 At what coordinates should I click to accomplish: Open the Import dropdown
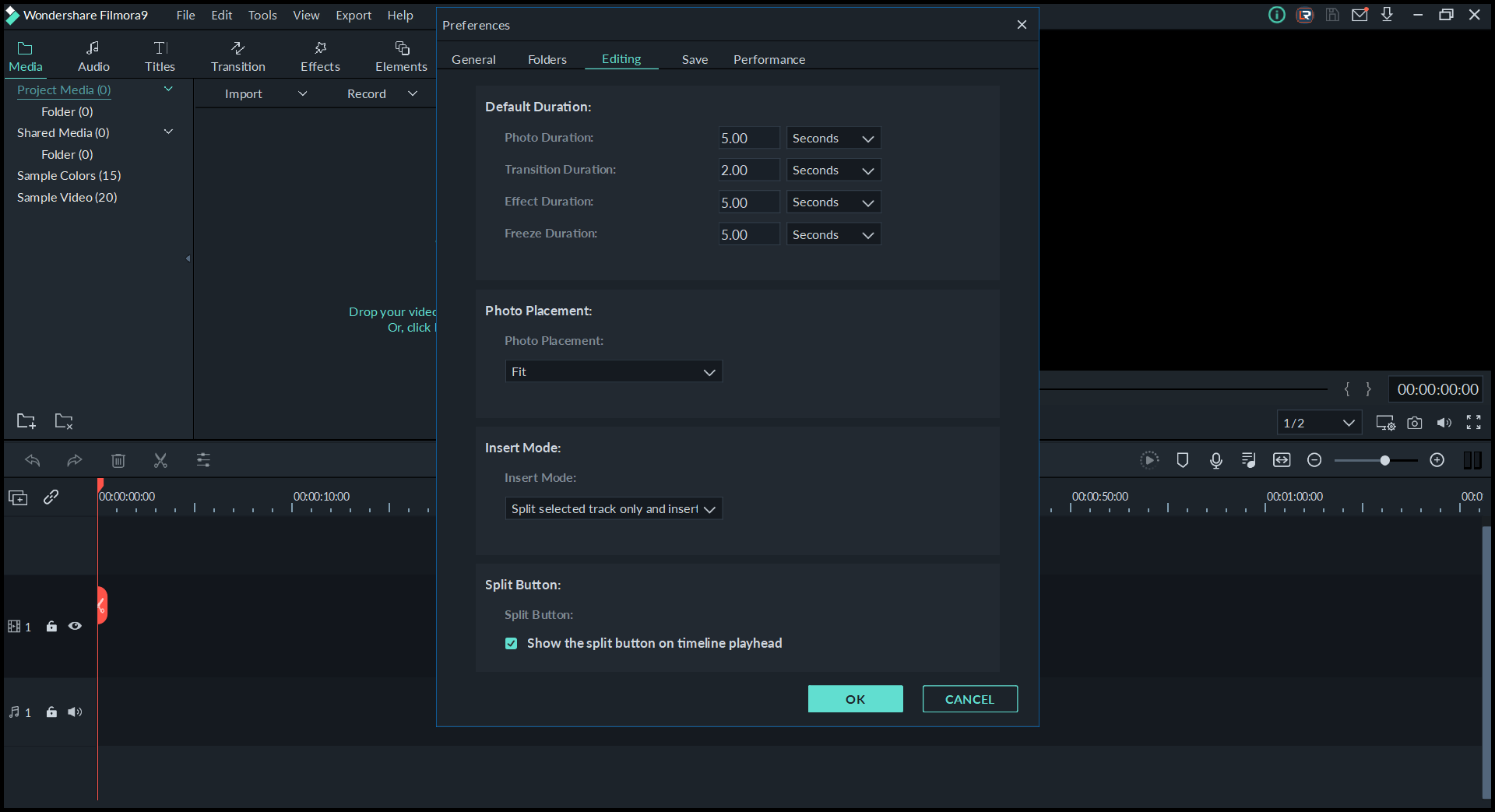(303, 93)
